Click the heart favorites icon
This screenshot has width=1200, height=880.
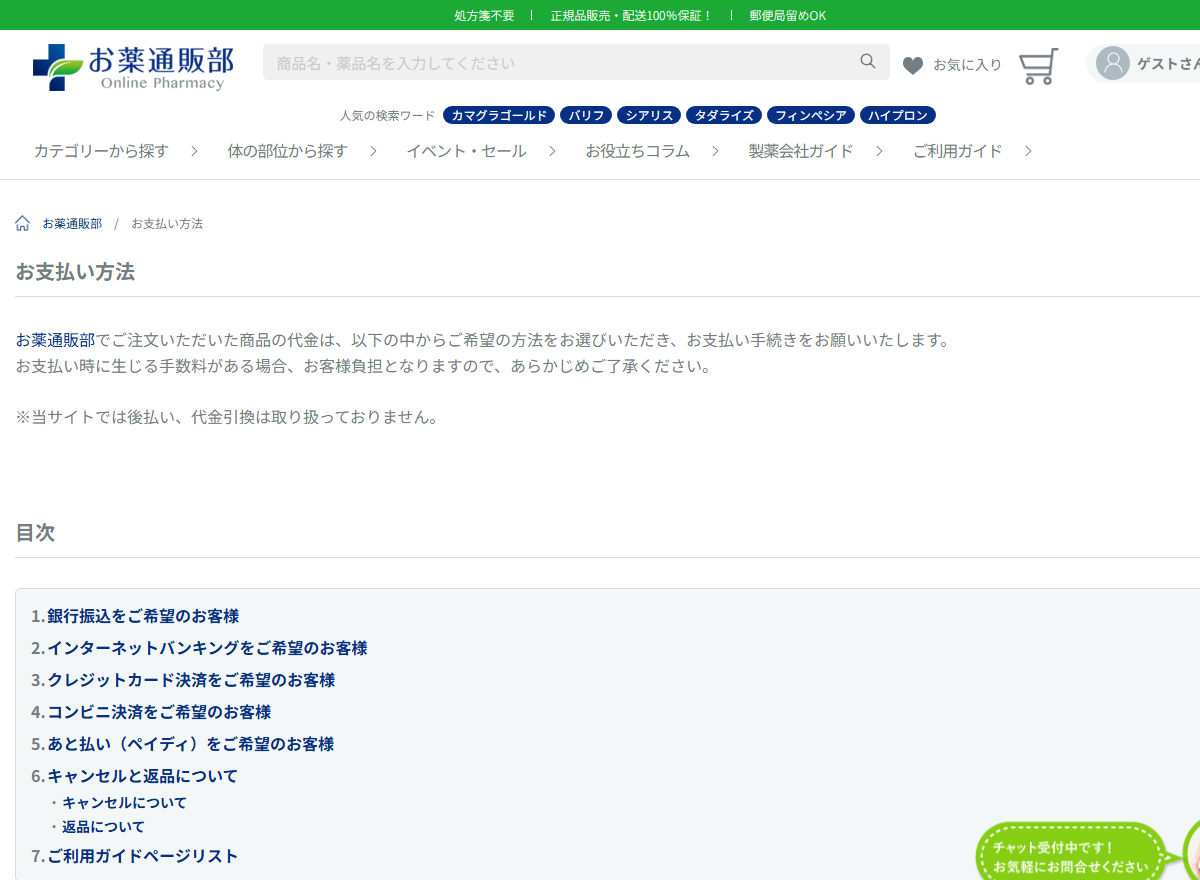[x=913, y=66]
